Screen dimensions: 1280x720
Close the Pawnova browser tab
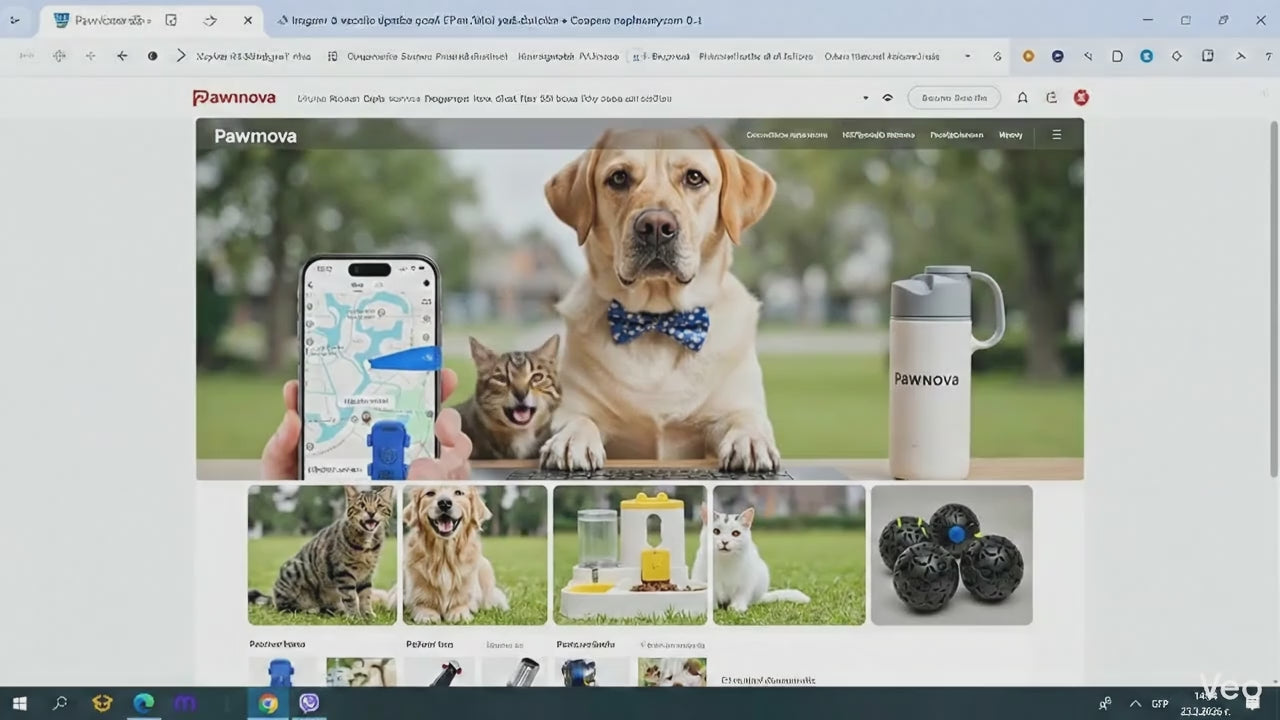point(248,20)
